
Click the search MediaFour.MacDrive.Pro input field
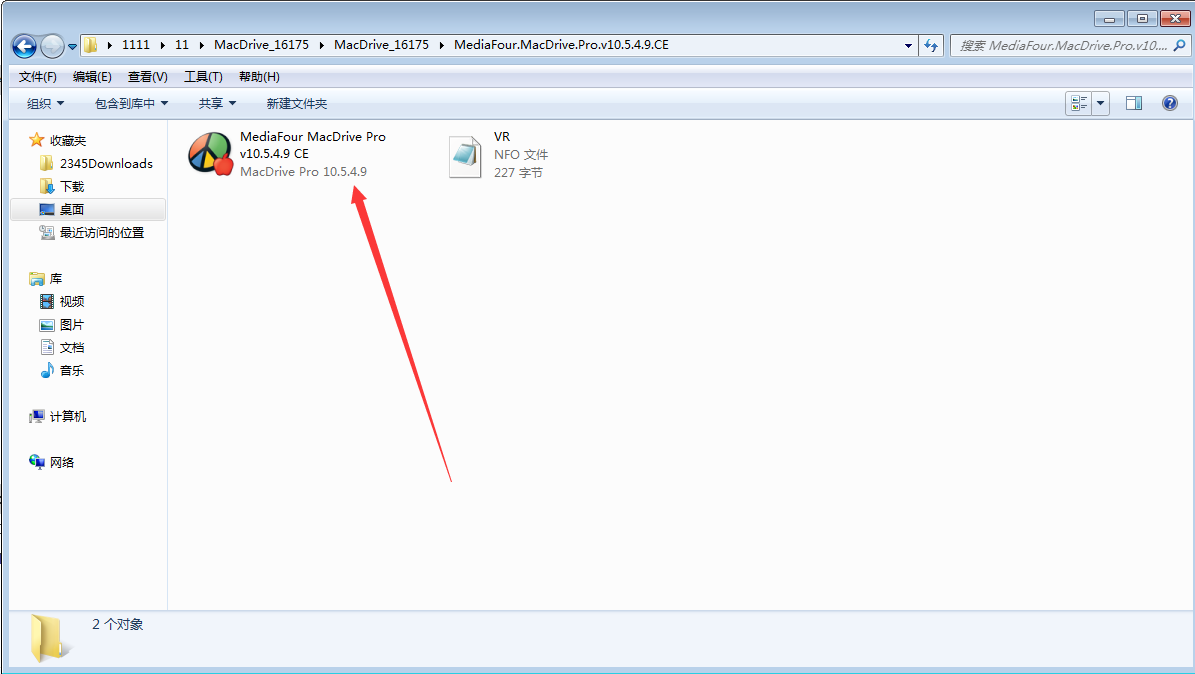1063,46
